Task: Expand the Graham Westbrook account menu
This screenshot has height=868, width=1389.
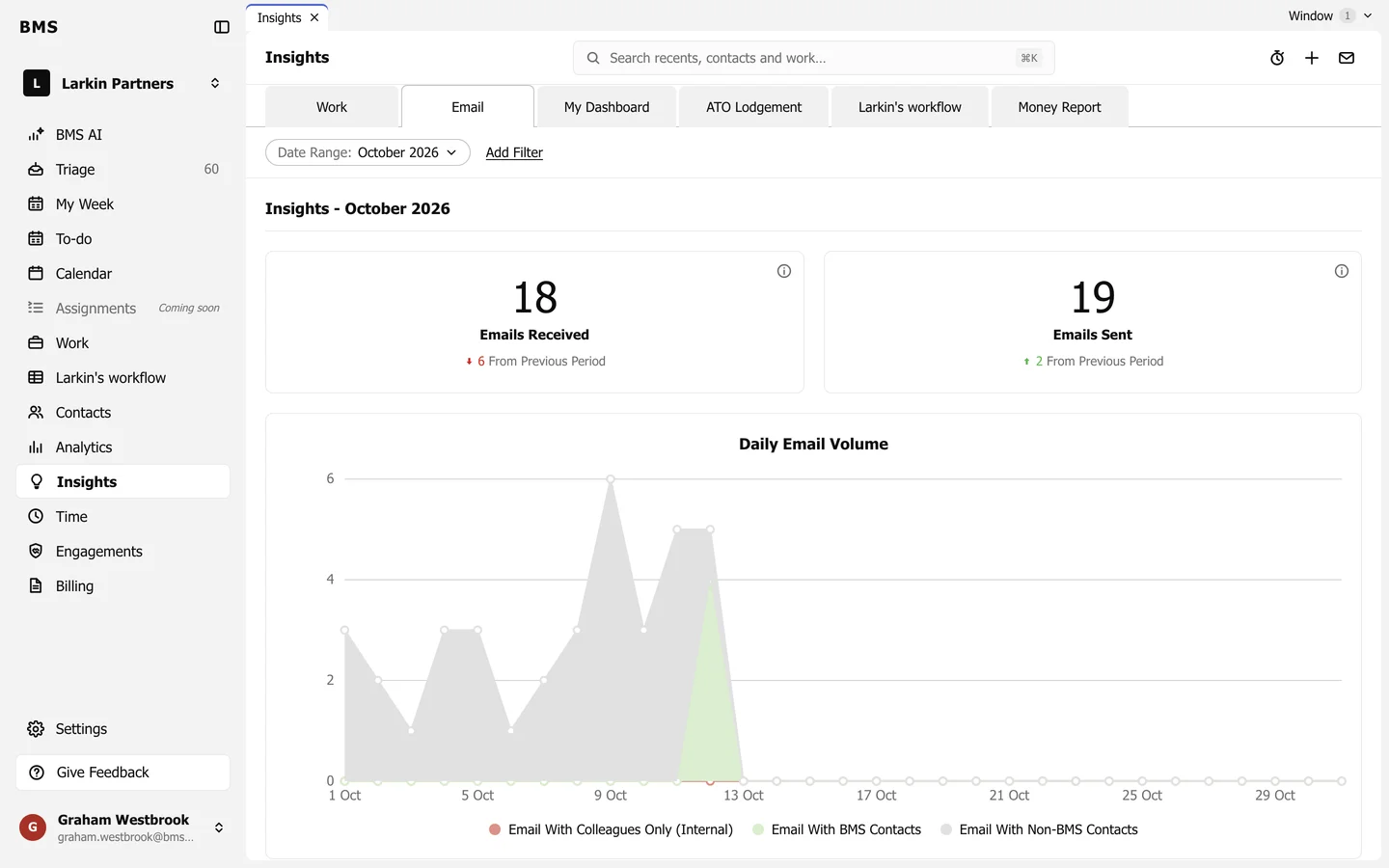Action: [123, 827]
